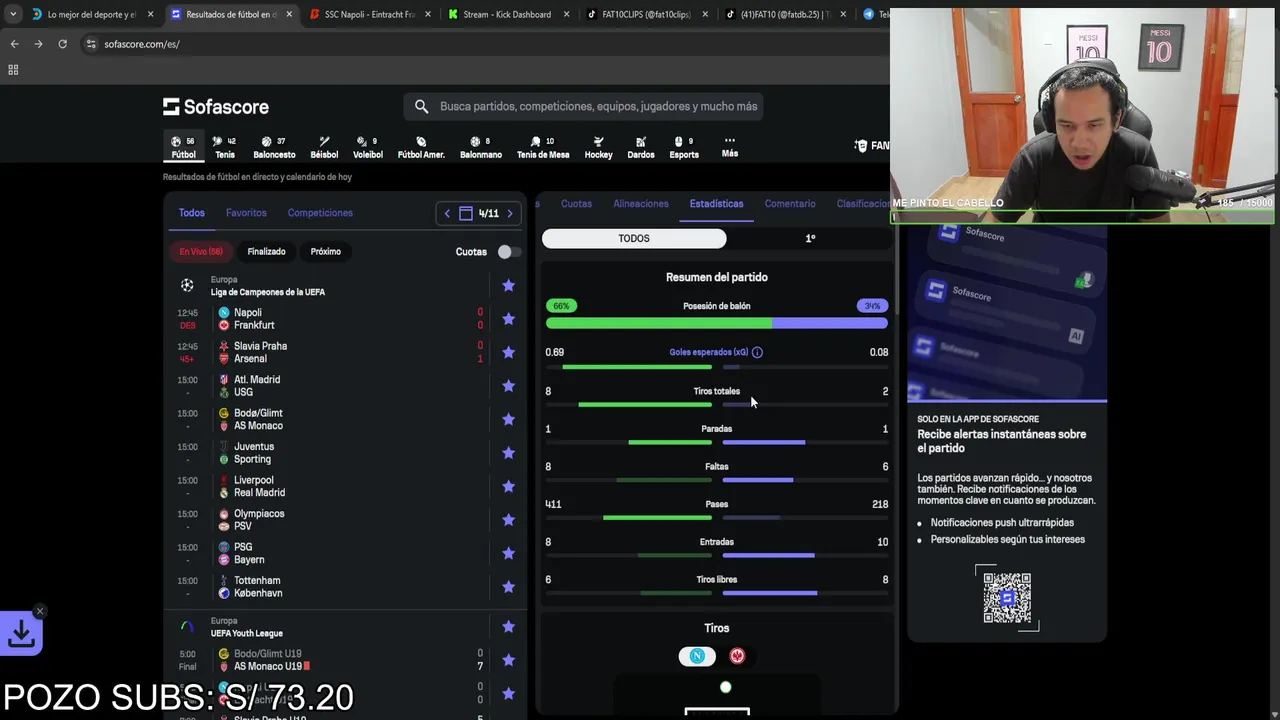Open the Tenis de Mesa category
The width and height of the screenshot is (1280, 720).
click(543, 147)
